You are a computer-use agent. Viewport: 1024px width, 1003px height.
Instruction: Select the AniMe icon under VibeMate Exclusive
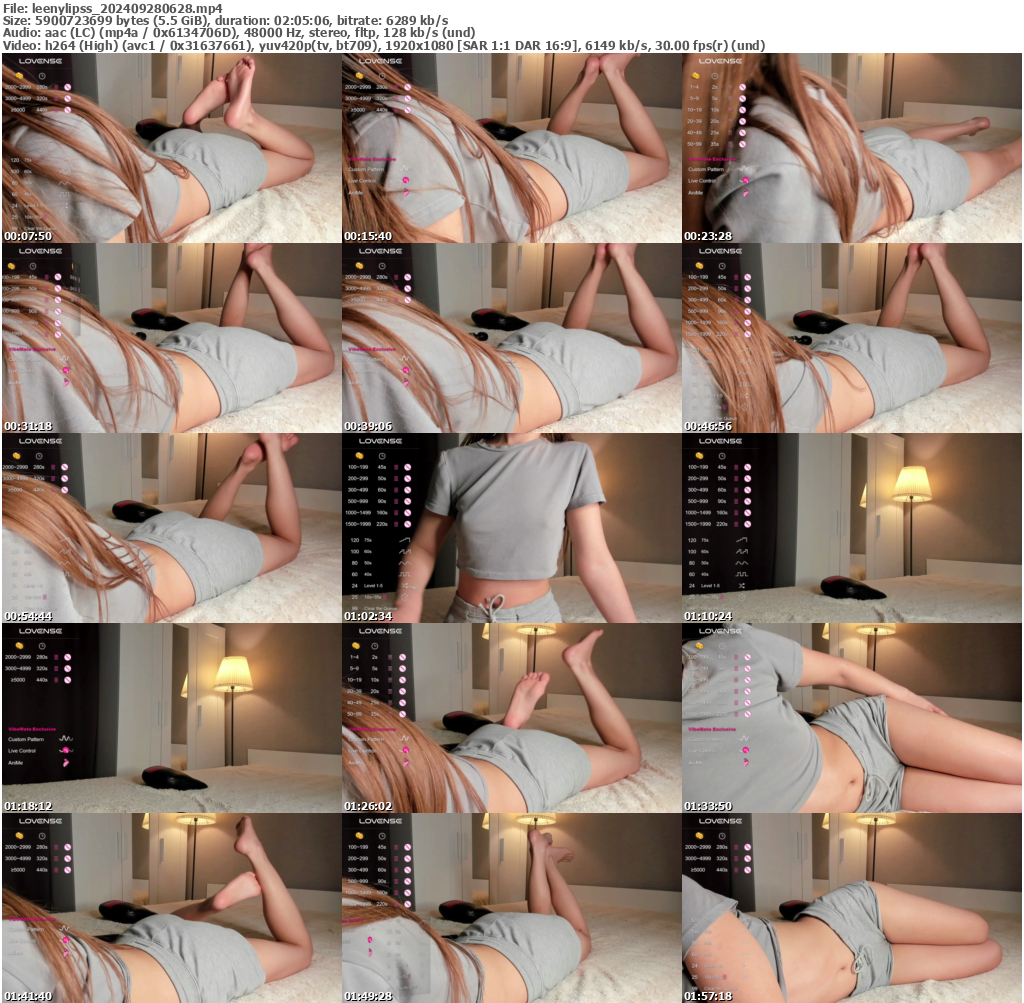click(x=65, y=763)
